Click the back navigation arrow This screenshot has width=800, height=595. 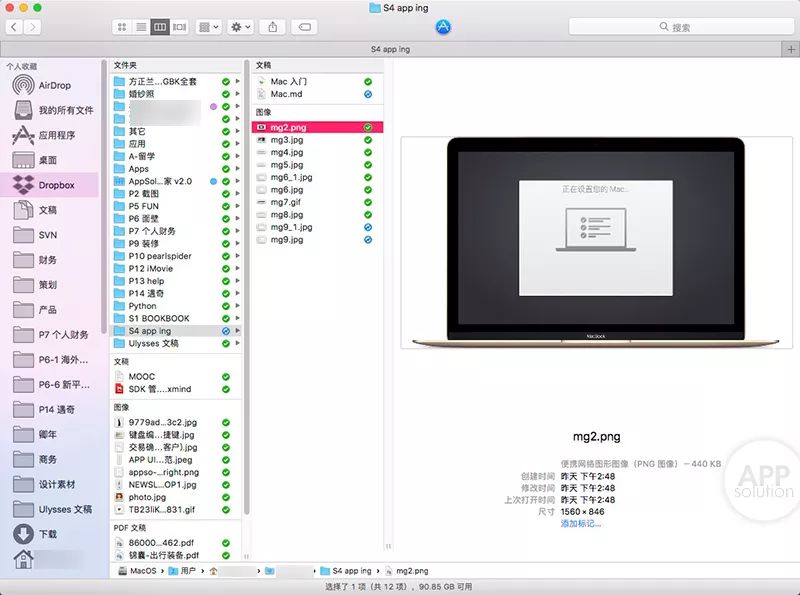(14, 27)
